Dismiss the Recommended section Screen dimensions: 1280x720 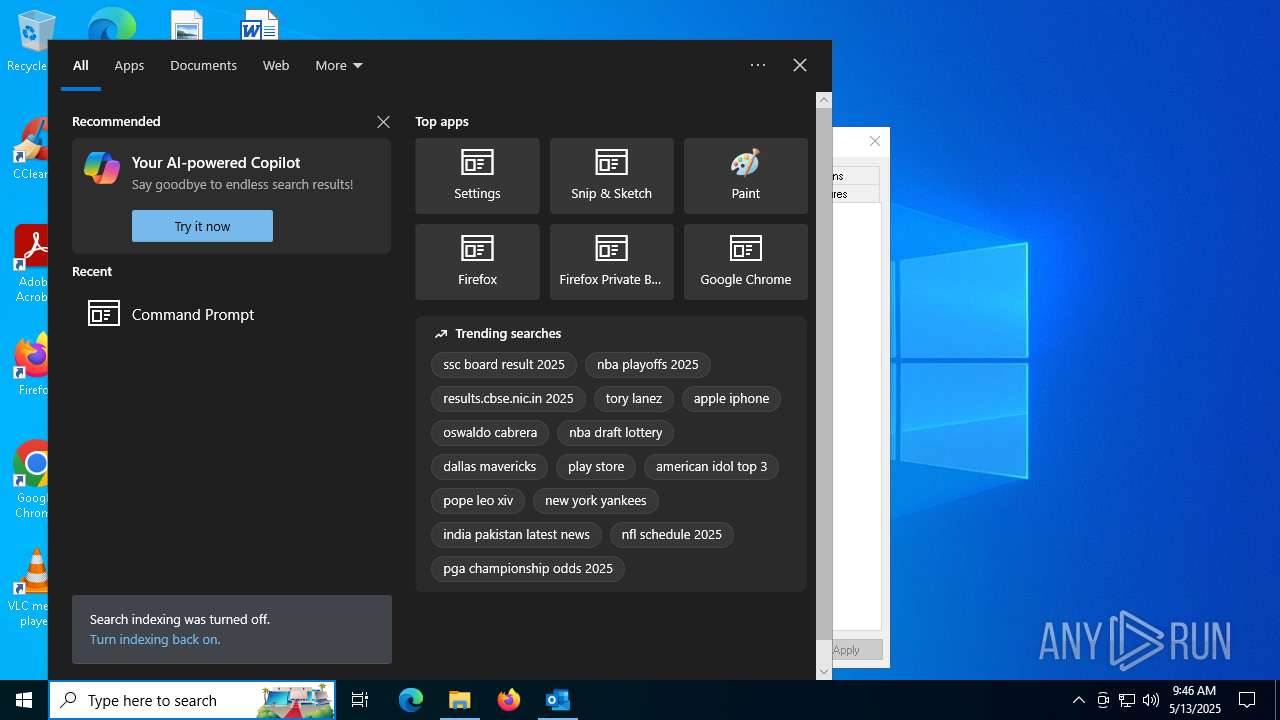click(x=383, y=121)
